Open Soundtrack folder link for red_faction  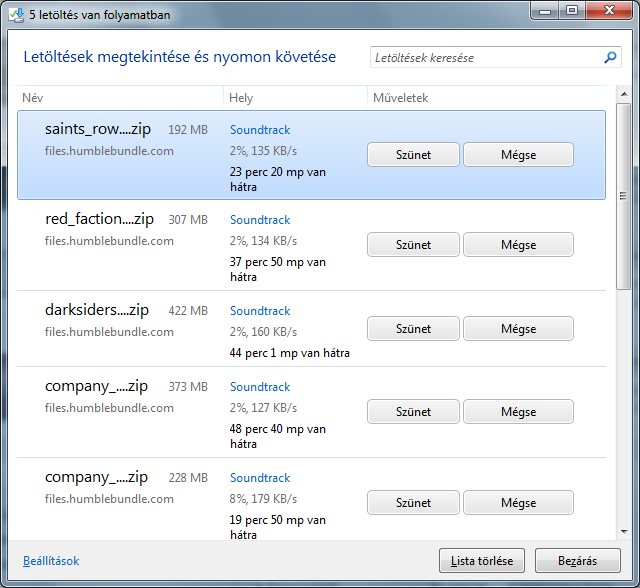tap(260, 220)
